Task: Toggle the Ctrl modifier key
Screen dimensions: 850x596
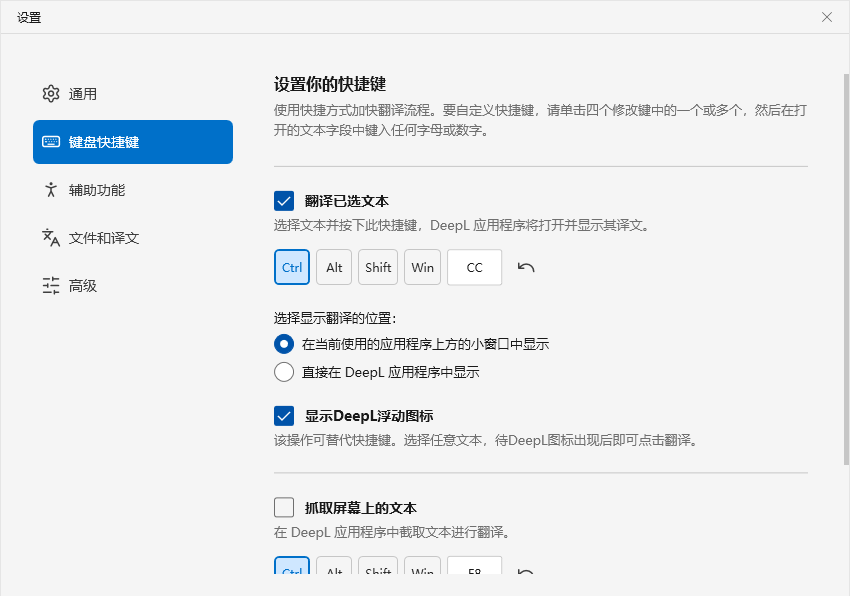Action: point(291,266)
